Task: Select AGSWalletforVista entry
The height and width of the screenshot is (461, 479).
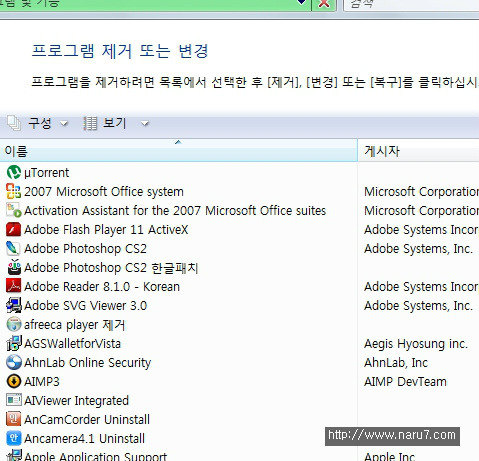Action: tap(72, 344)
